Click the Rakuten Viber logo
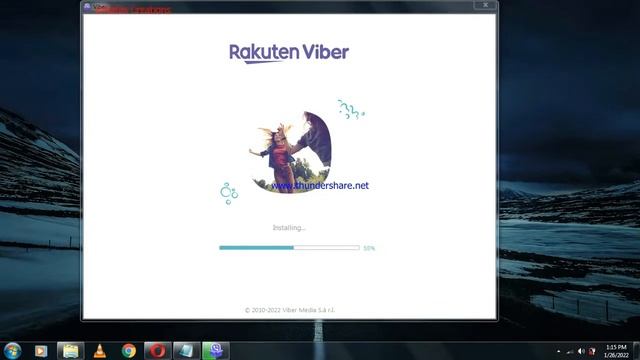640x360 pixels. (x=289, y=53)
